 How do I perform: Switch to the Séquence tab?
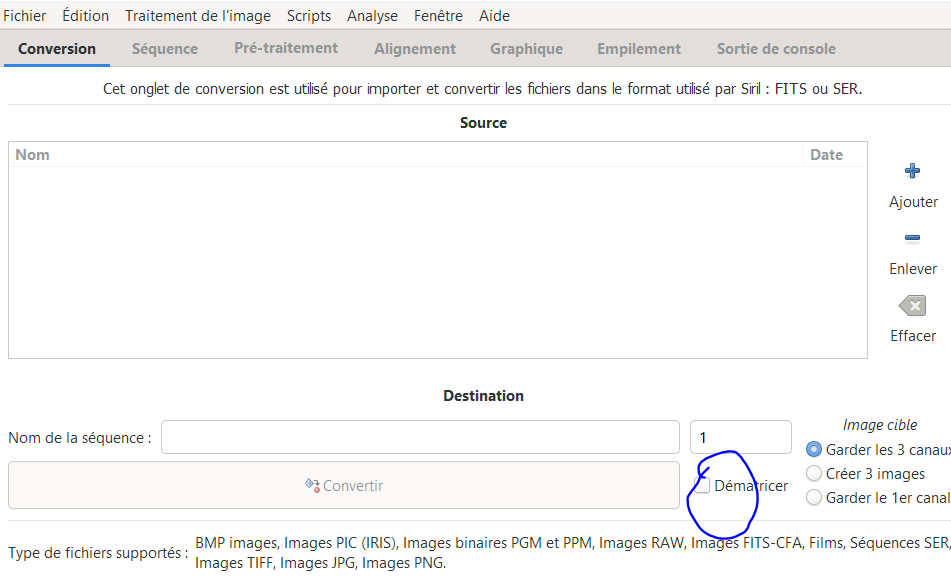(x=164, y=48)
